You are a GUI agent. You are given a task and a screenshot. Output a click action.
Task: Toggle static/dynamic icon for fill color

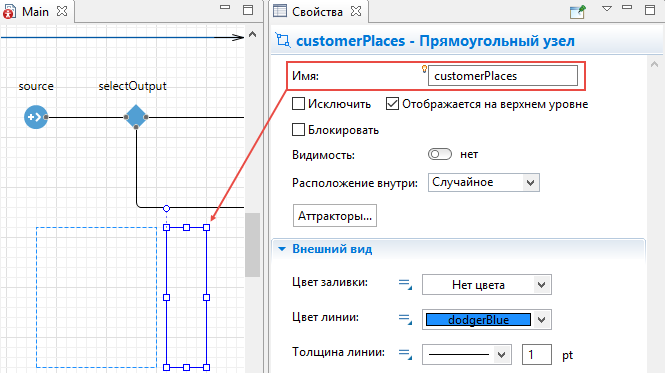(x=405, y=284)
